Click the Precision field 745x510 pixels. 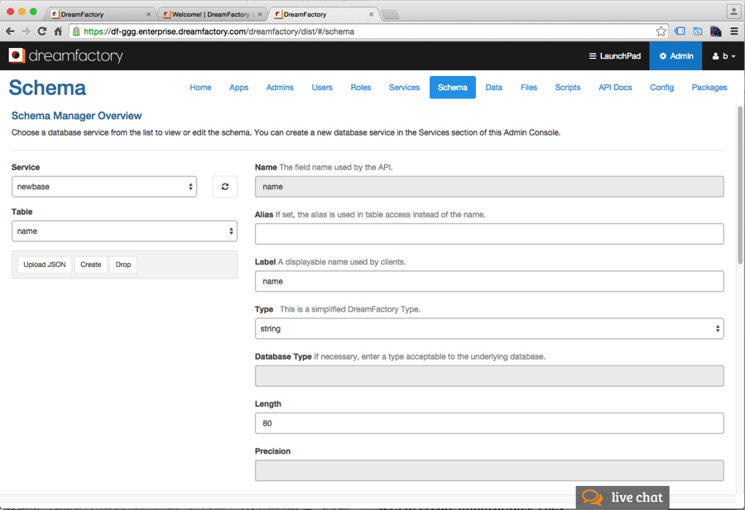(489, 471)
